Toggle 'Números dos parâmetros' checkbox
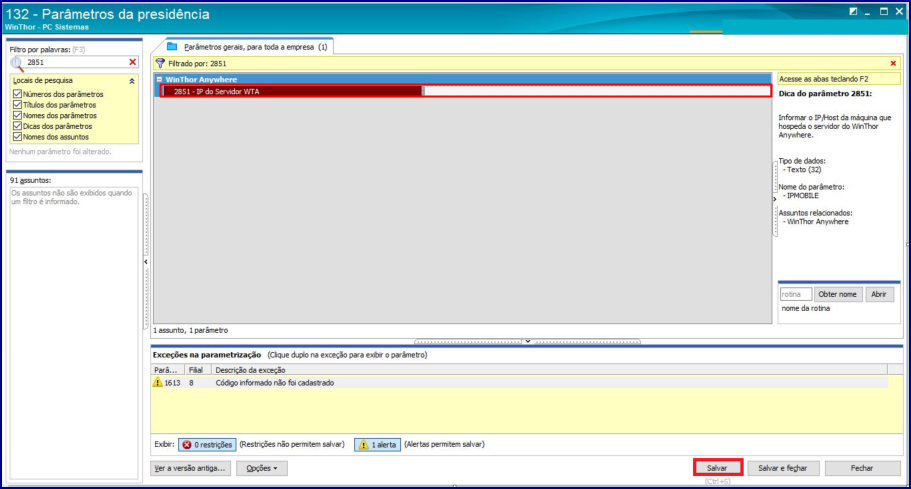This screenshot has width=911, height=489. (x=17, y=94)
